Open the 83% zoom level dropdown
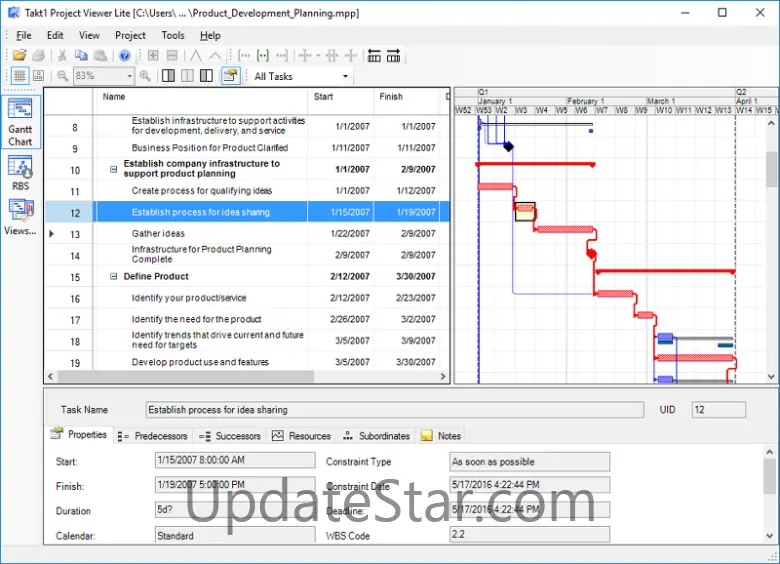The height and width of the screenshot is (564, 780). tap(129, 76)
